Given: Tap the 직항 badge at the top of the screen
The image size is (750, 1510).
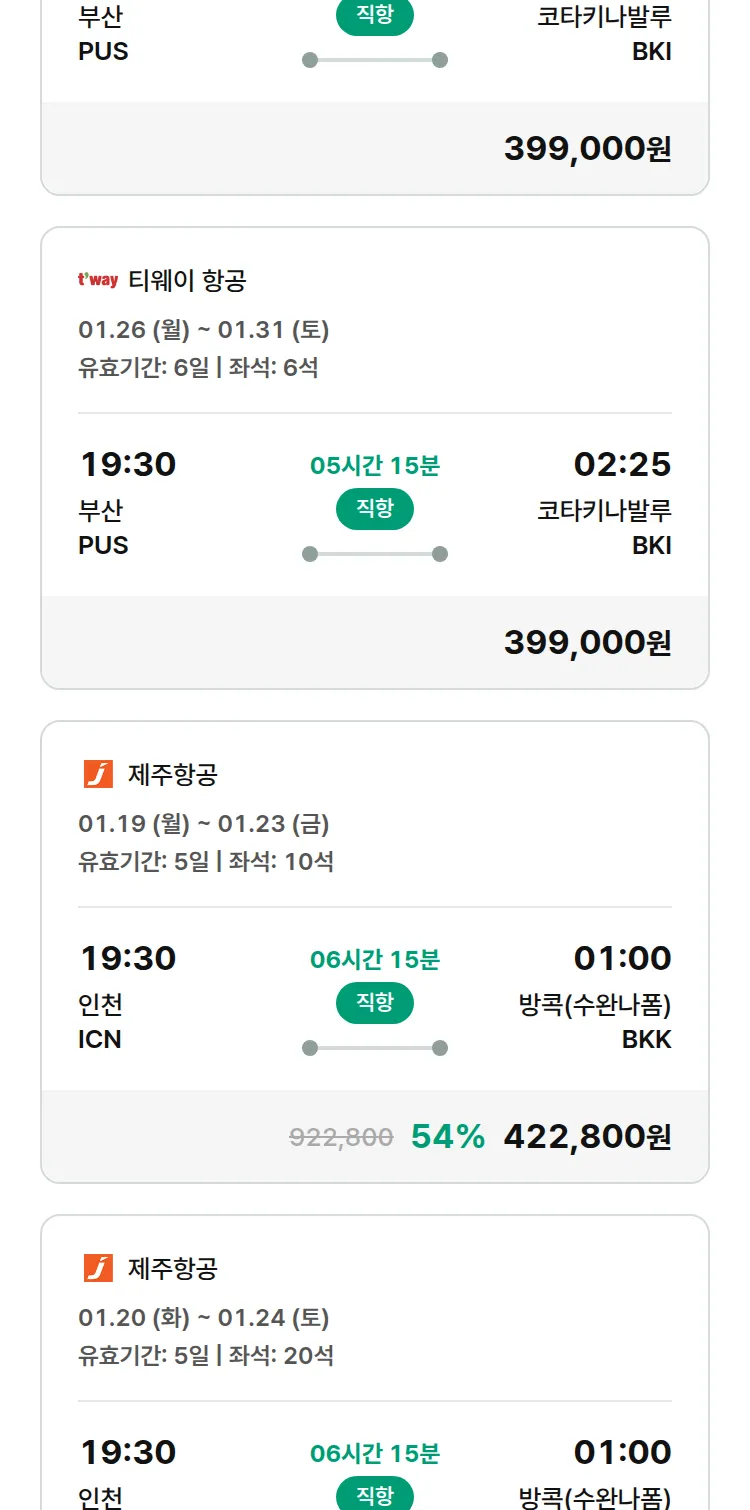Looking at the screenshot, I should coord(375,17).
